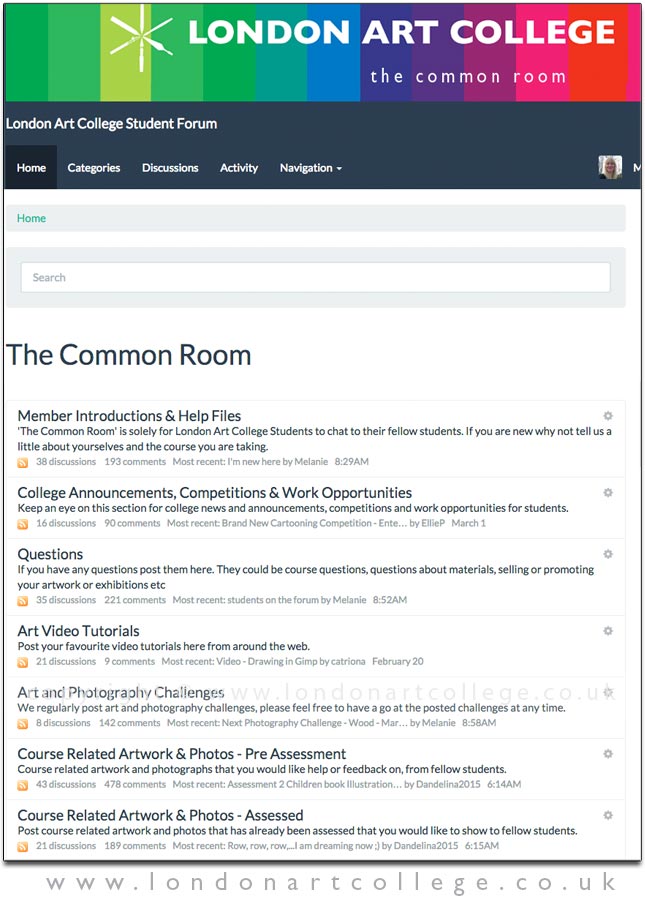The image size is (645, 902).
Task: Open options gear for Member Introductions & Help Files
Action: tap(608, 415)
